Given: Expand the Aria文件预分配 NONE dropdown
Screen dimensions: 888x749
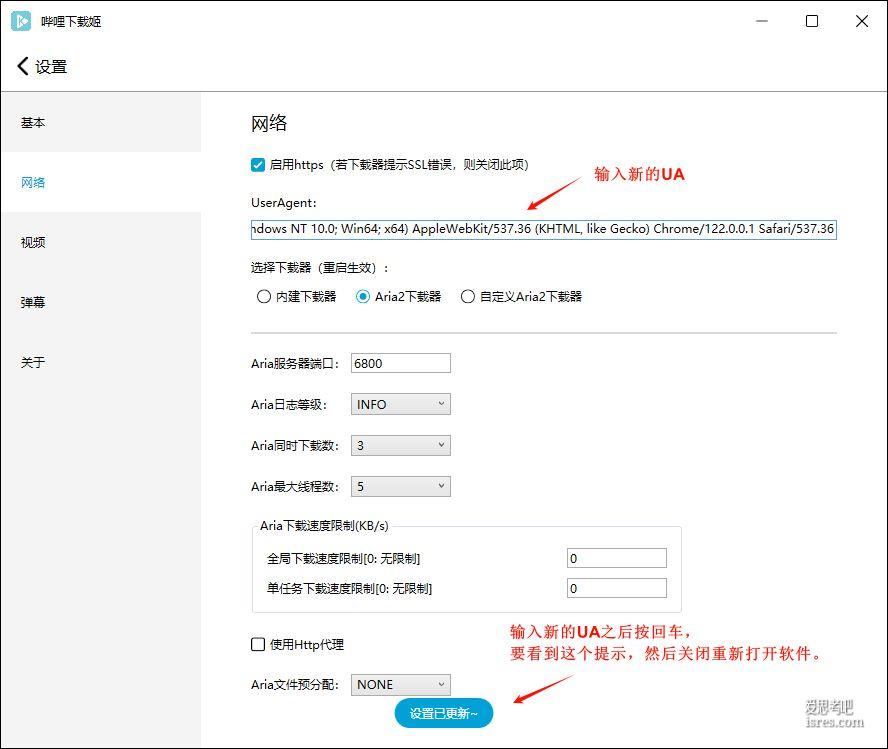Looking at the screenshot, I should point(401,685).
